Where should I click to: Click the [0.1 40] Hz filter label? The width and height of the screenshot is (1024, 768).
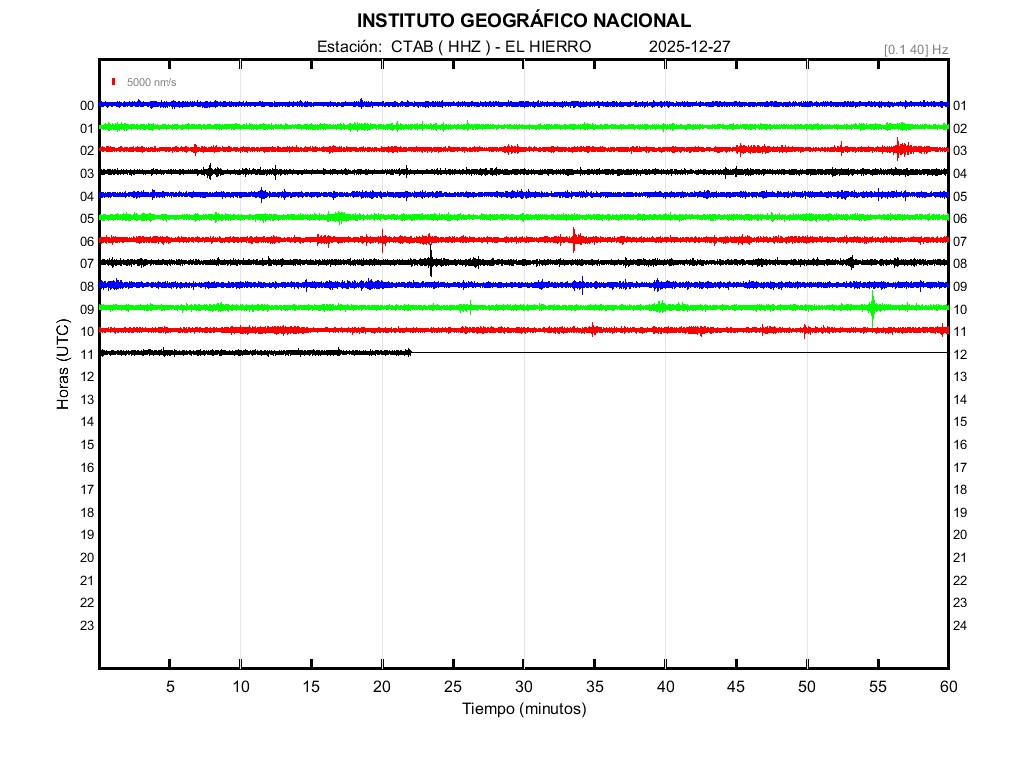coord(915,49)
